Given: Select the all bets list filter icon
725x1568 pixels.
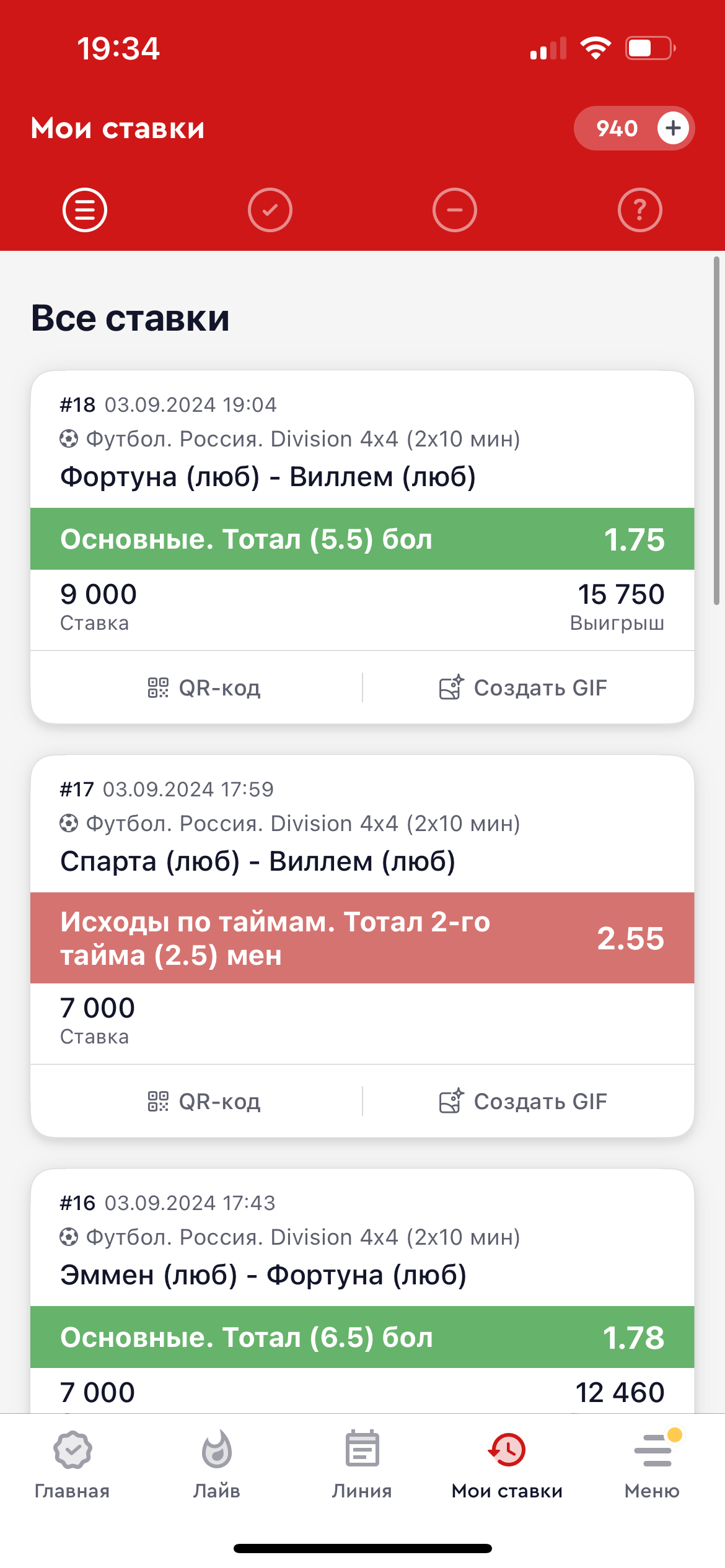Looking at the screenshot, I should tap(85, 210).
